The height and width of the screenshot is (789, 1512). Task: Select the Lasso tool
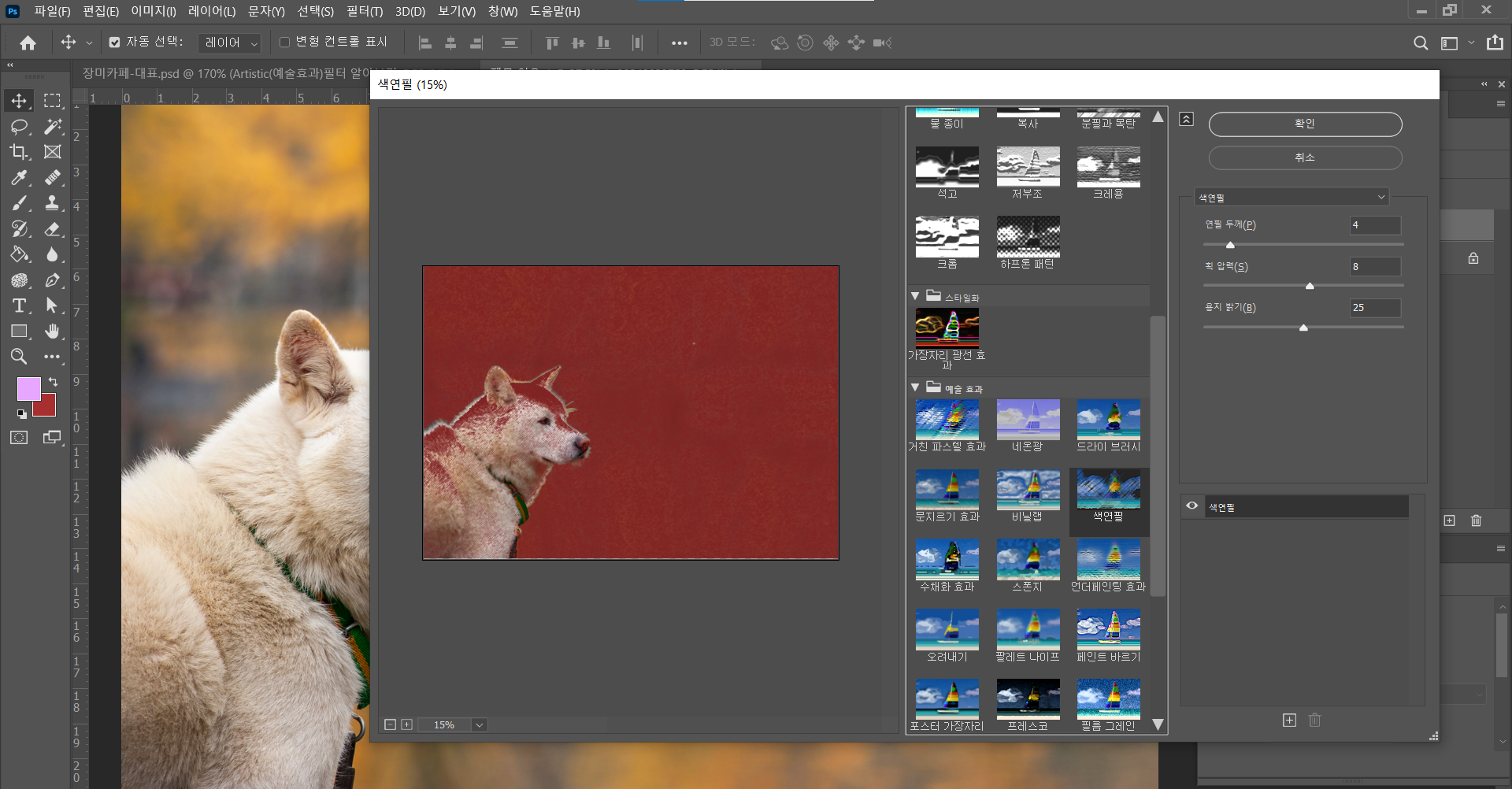click(x=19, y=126)
